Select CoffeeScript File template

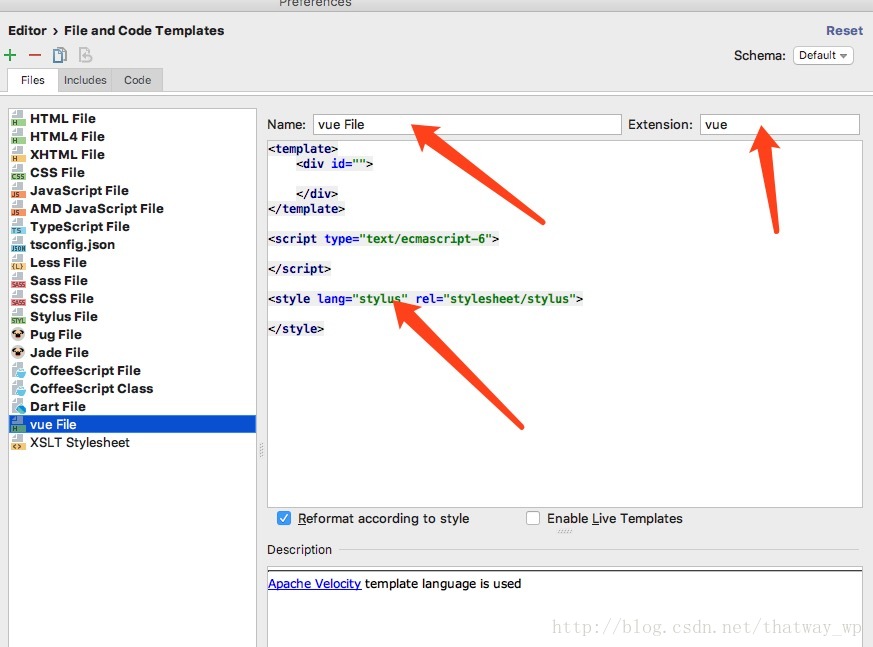[x=133, y=370]
